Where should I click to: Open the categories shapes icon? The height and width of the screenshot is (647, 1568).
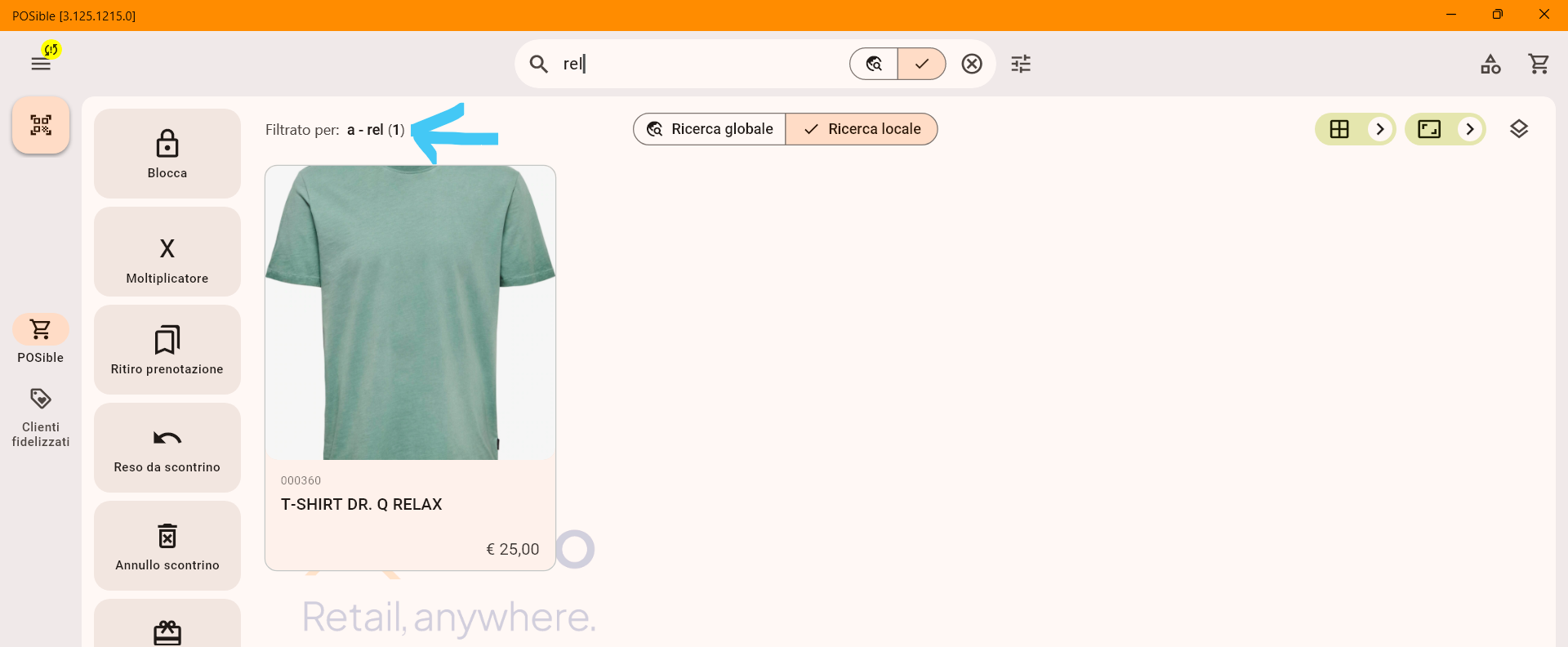pos(1490,64)
